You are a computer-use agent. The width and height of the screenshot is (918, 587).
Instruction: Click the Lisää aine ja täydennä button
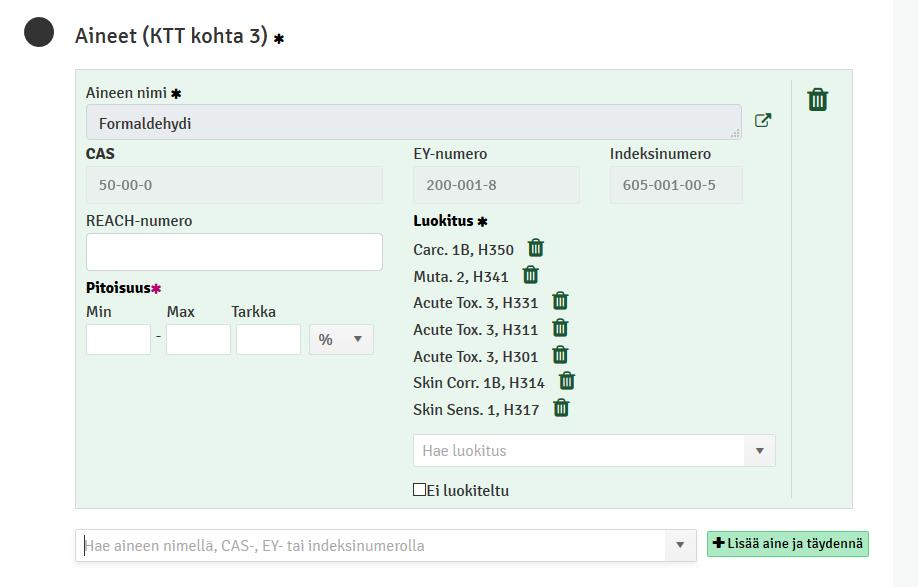[x=787, y=544]
